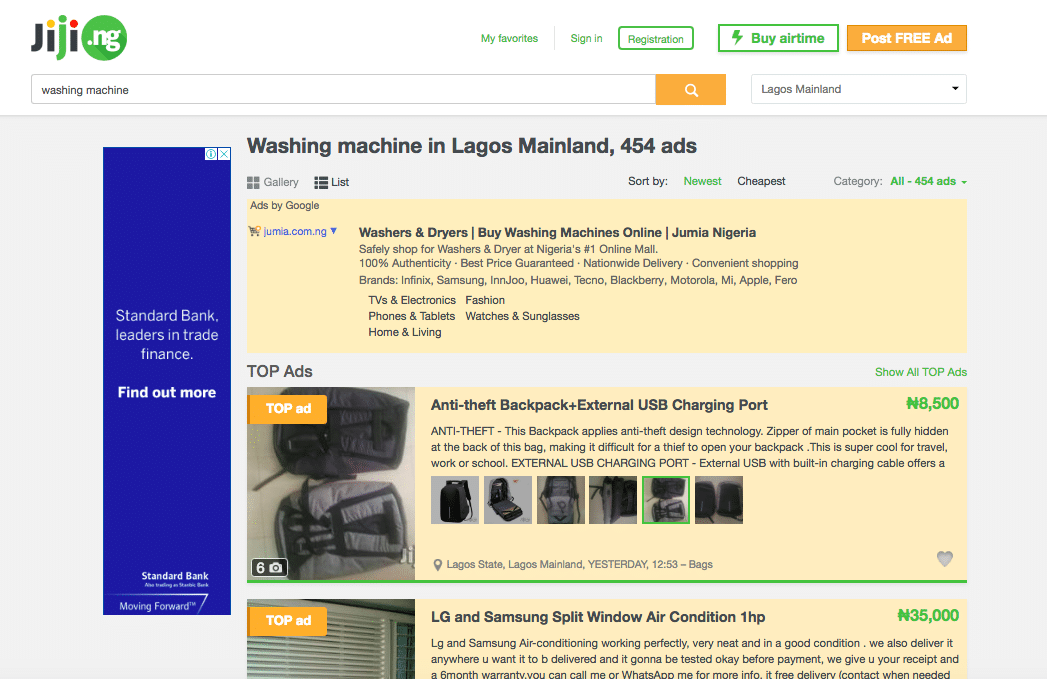Click the Ads by Google label
Viewport: 1047px width, 679px height.
tap(284, 206)
